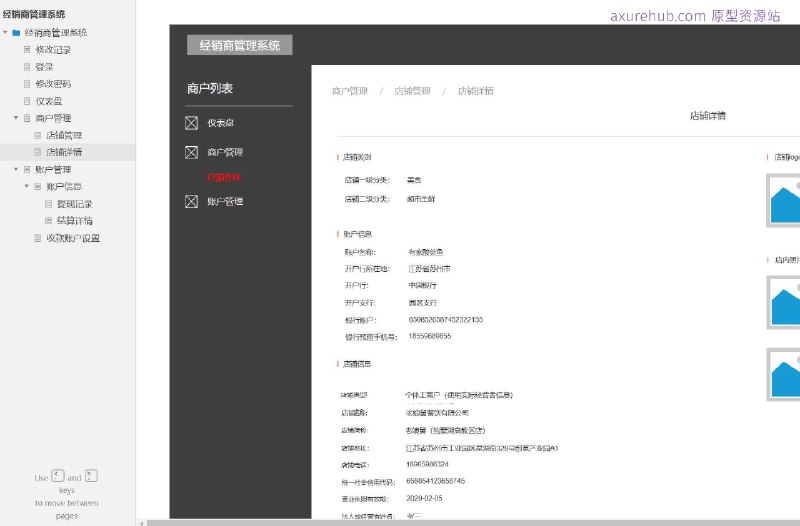
Task: Click the 店铺详情 page title text
Action: coord(708,116)
